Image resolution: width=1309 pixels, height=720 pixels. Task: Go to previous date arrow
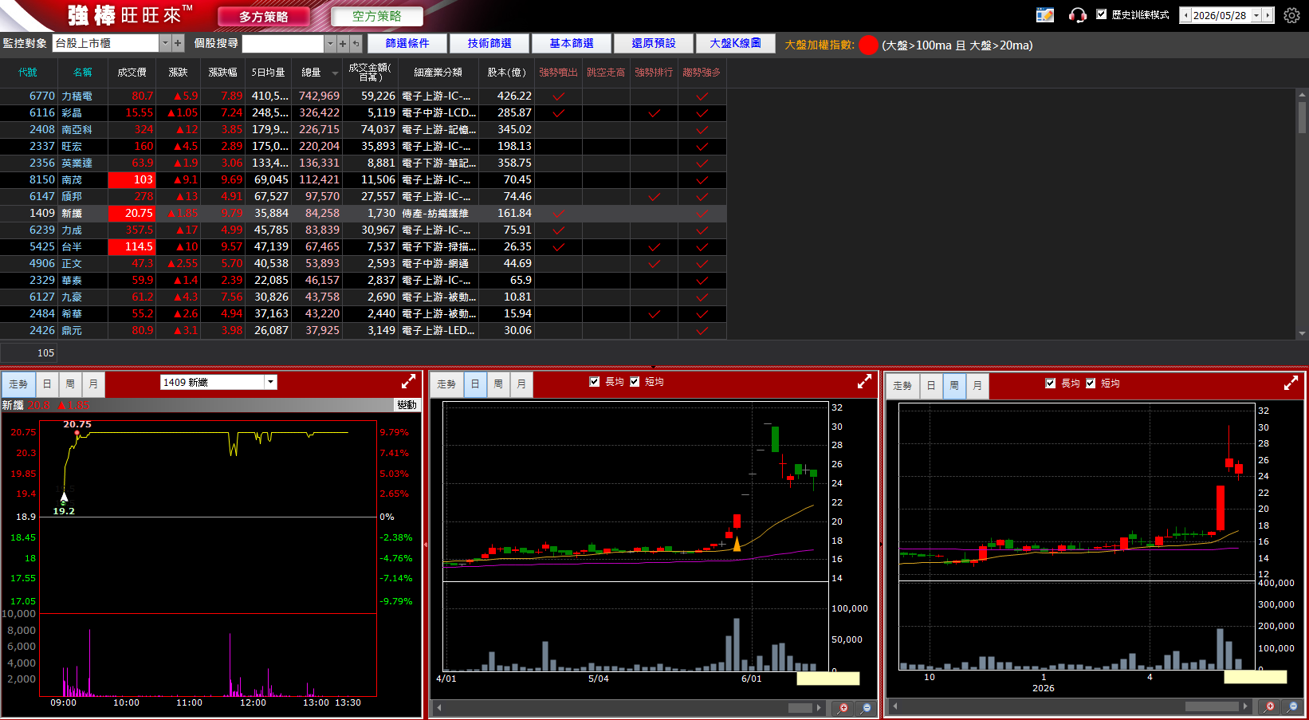point(1186,15)
